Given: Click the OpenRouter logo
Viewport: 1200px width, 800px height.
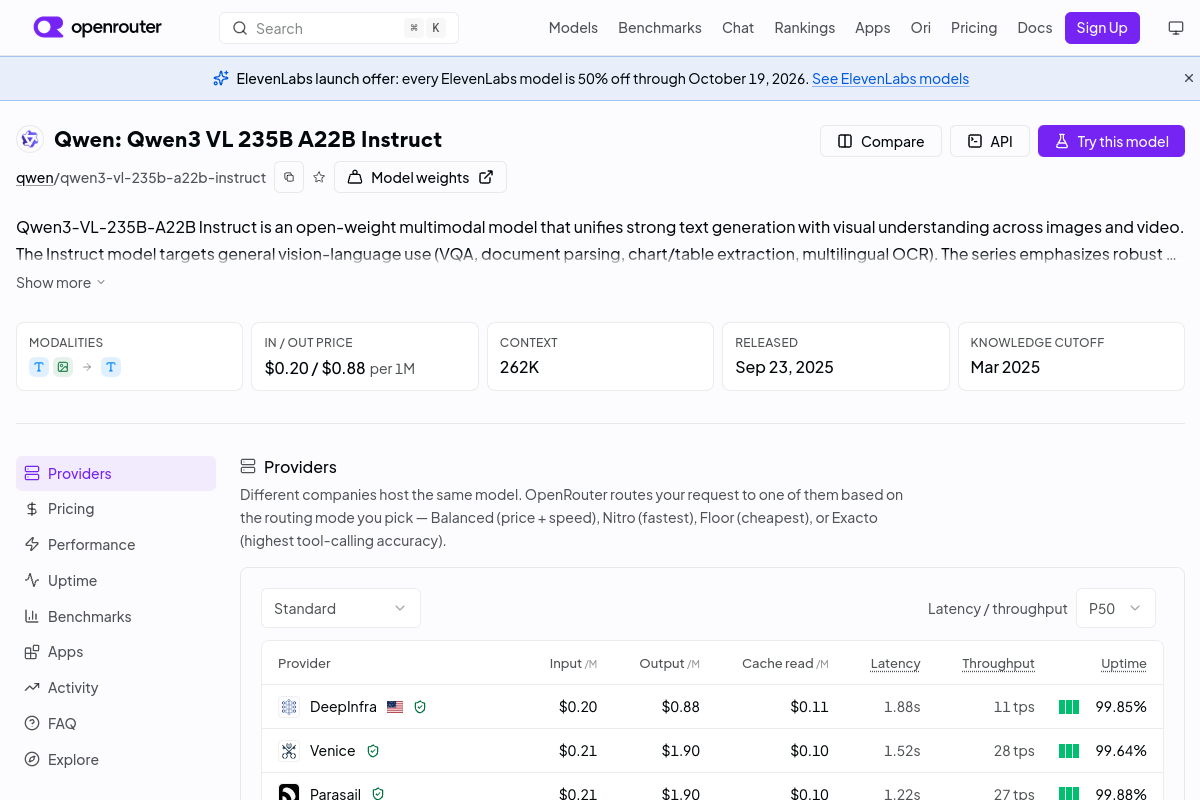Looking at the screenshot, I should (98, 28).
